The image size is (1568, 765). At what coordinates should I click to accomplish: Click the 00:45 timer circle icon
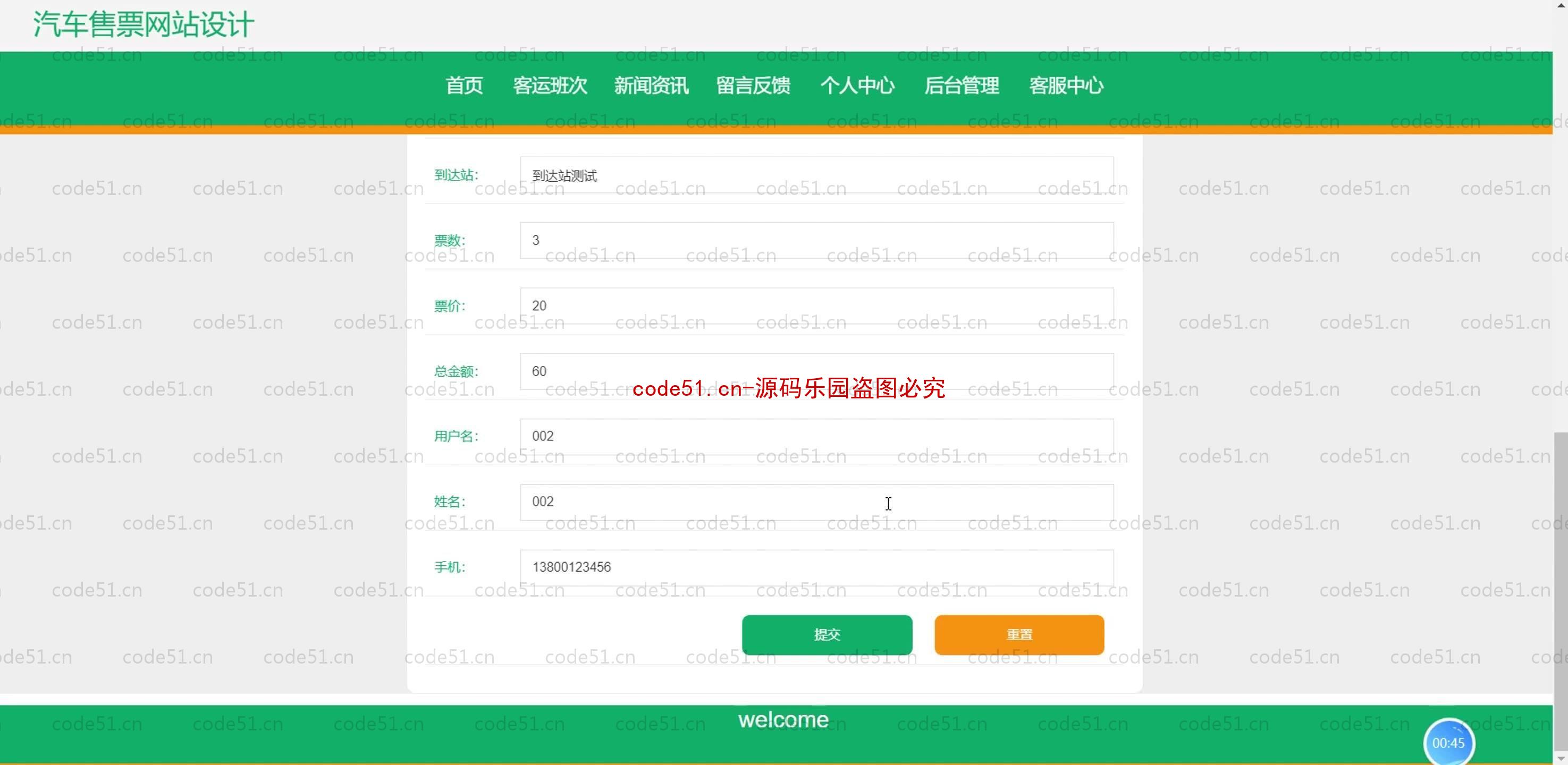click(1448, 743)
